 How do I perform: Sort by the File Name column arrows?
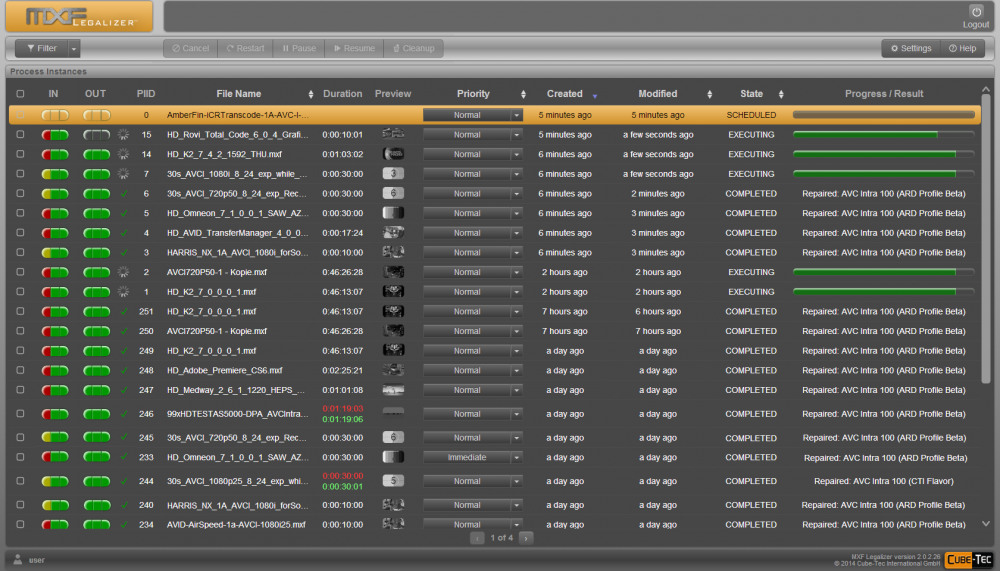[x=311, y=95]
